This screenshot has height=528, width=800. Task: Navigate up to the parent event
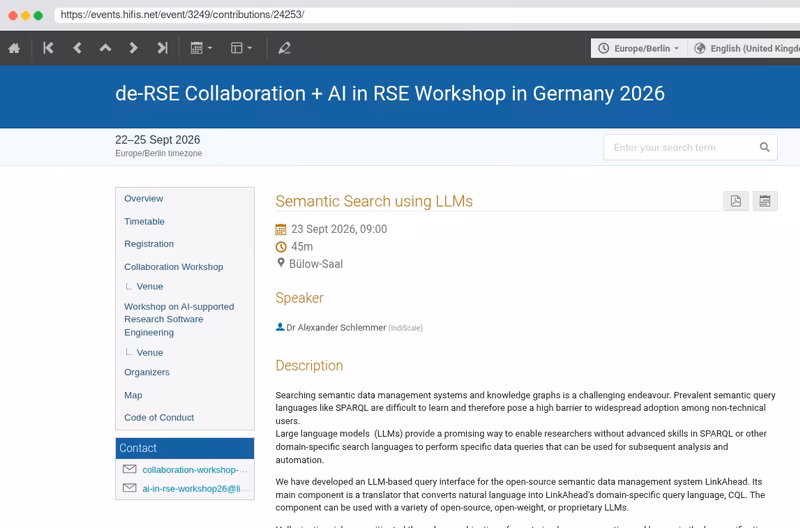(x=105, y=48)
